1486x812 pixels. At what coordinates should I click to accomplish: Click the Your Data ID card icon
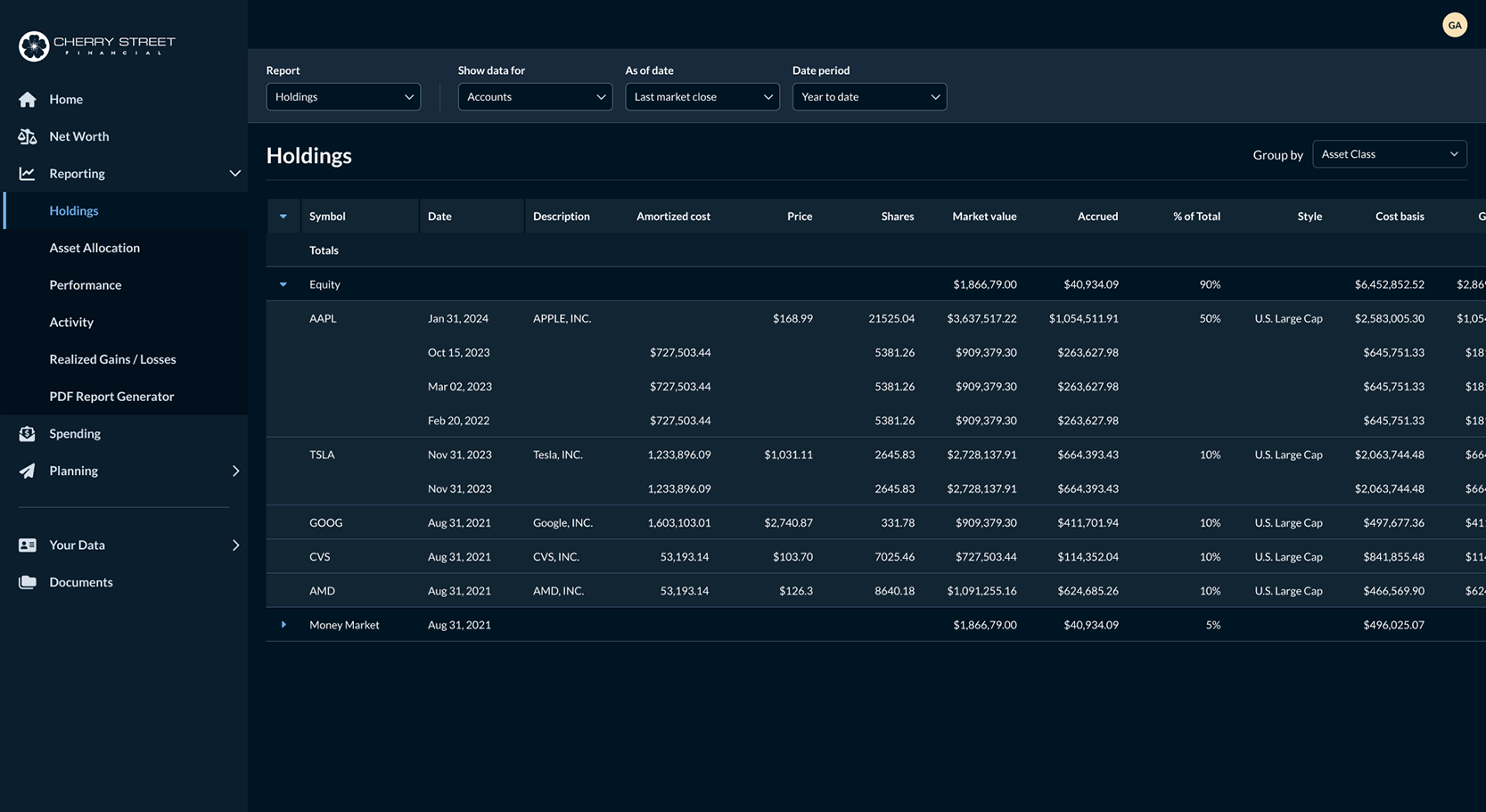(x=28, y=545)
